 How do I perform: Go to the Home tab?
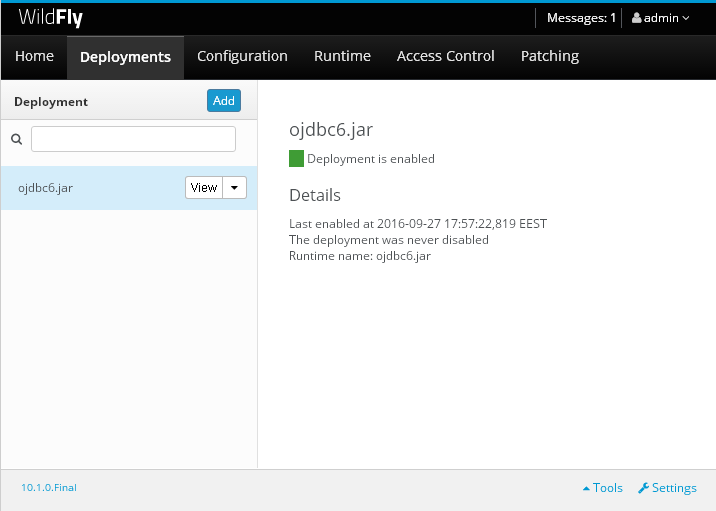[34, 56]
